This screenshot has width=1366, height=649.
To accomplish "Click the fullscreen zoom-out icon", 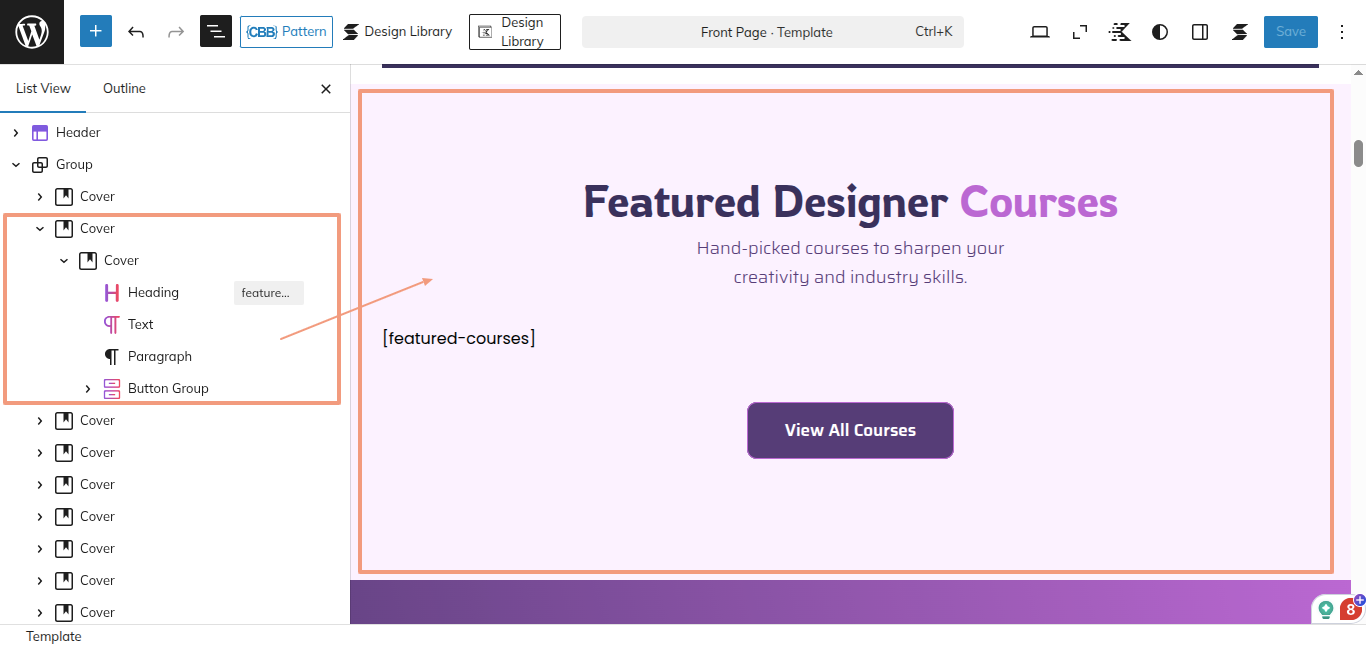I will click(x=1080, y=32).
